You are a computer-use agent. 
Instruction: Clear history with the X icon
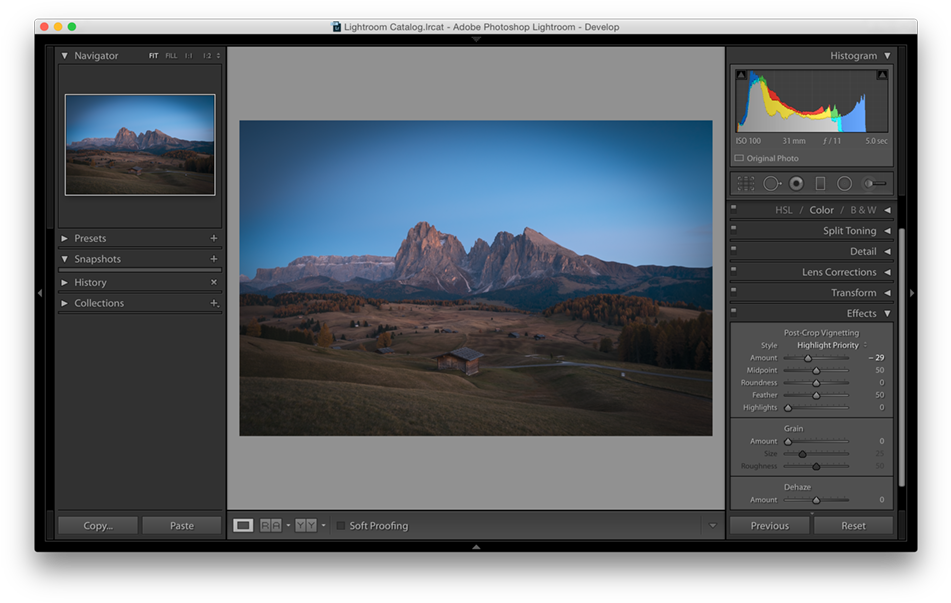click(213, 282)
